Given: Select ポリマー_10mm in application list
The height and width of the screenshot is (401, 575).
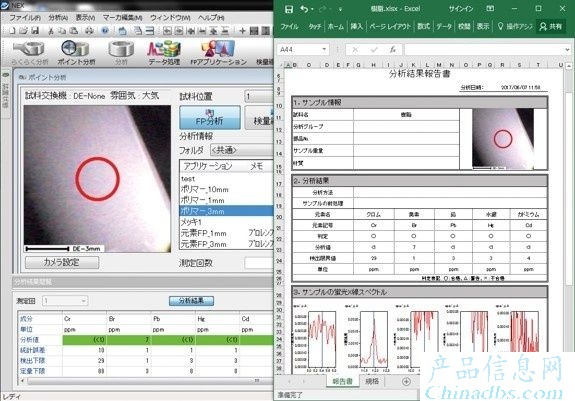Looking at the screenshot, I should click(205, 190).
